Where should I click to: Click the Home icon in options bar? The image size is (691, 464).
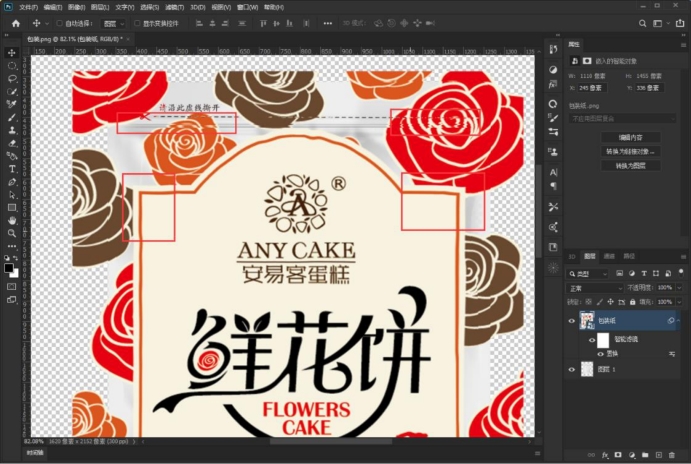(16, 23)
